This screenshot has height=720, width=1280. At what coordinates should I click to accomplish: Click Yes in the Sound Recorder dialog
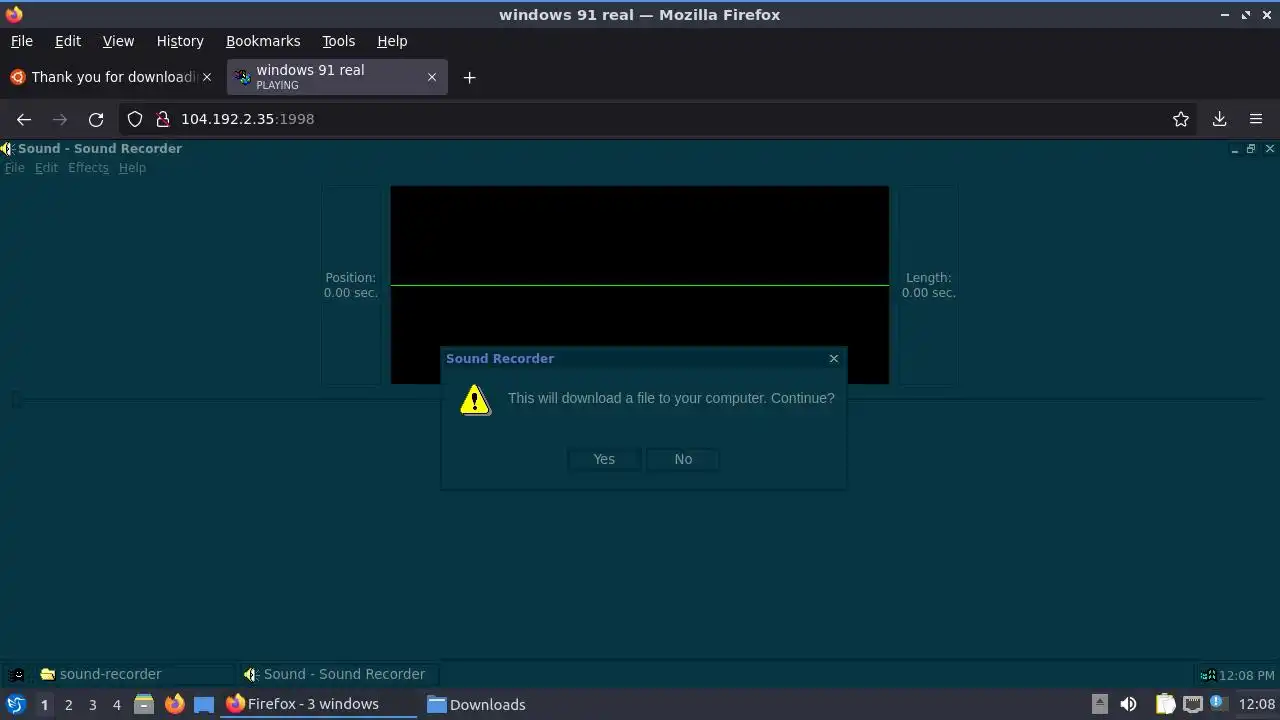[604, 459]
